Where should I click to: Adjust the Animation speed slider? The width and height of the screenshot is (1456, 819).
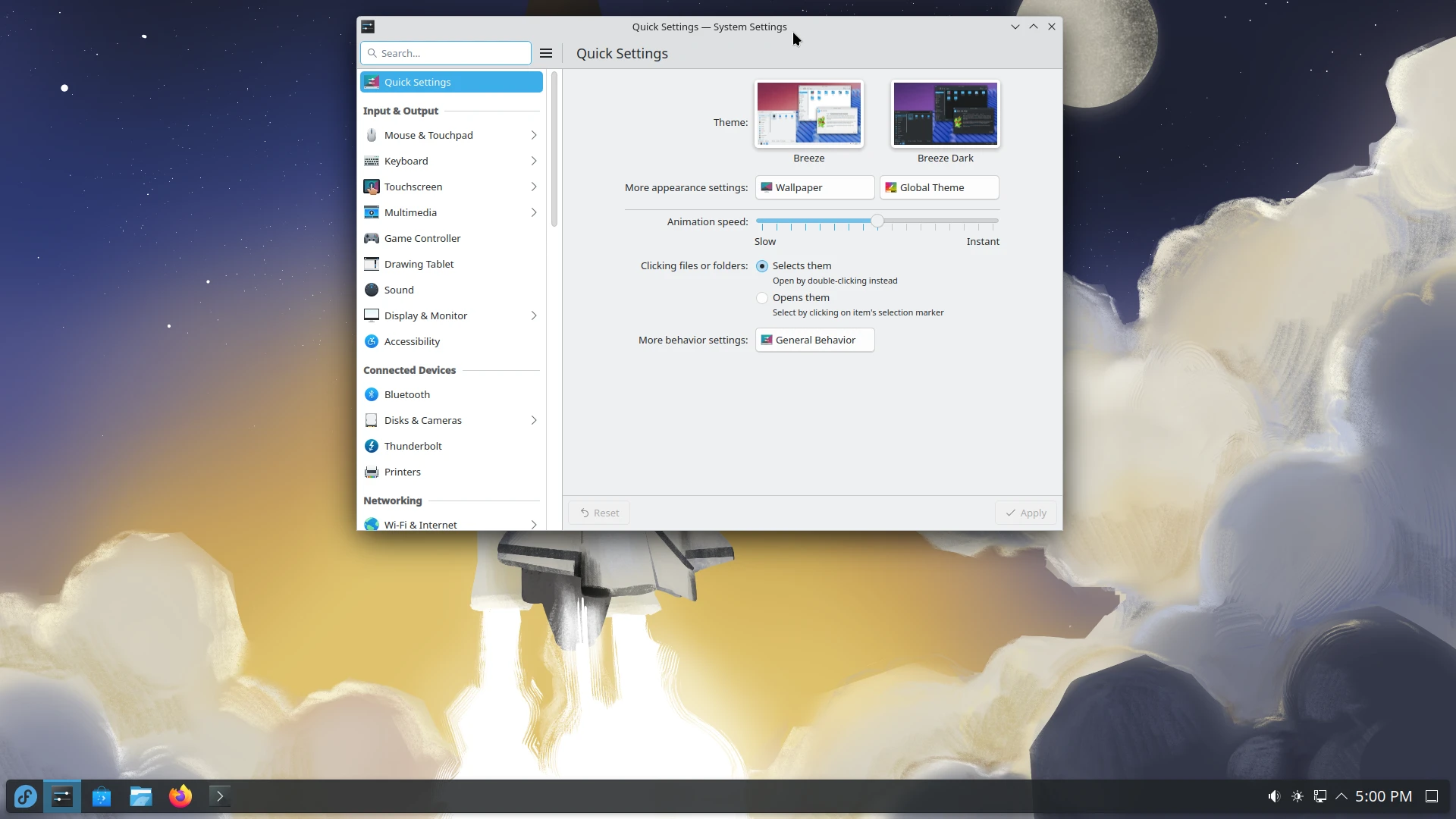coord(877,221)
